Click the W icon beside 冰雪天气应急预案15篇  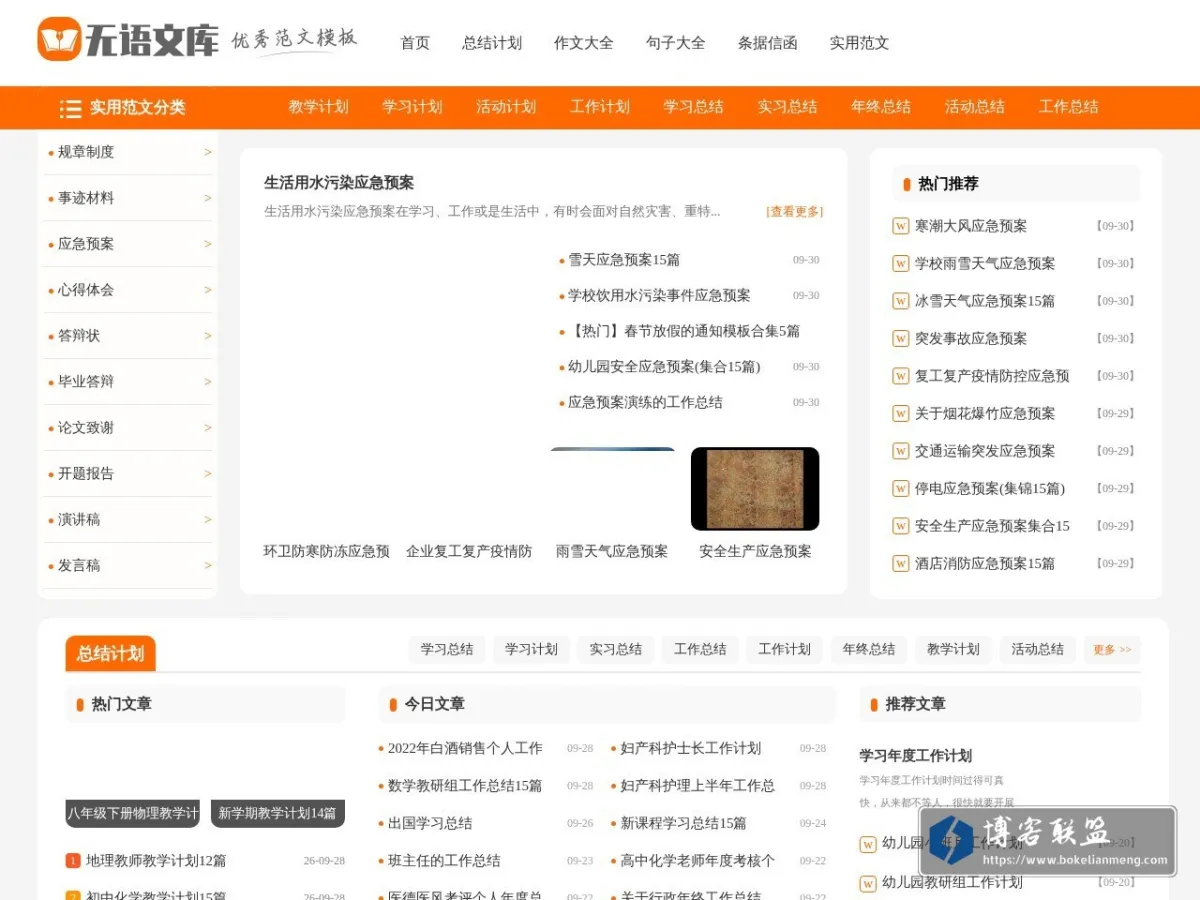900,301
